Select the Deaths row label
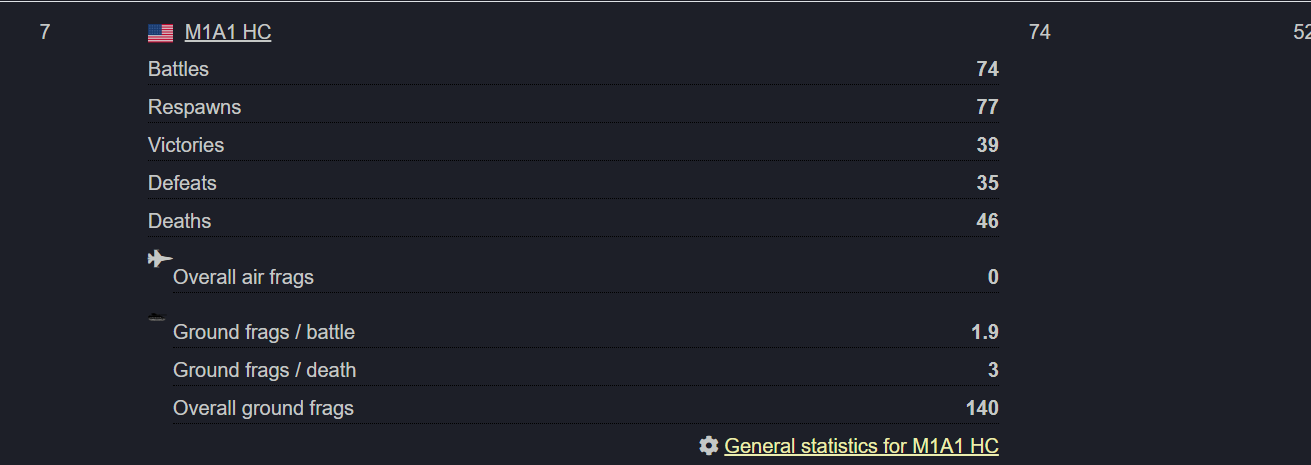The image size is (1311, 465). click(180, 221)
